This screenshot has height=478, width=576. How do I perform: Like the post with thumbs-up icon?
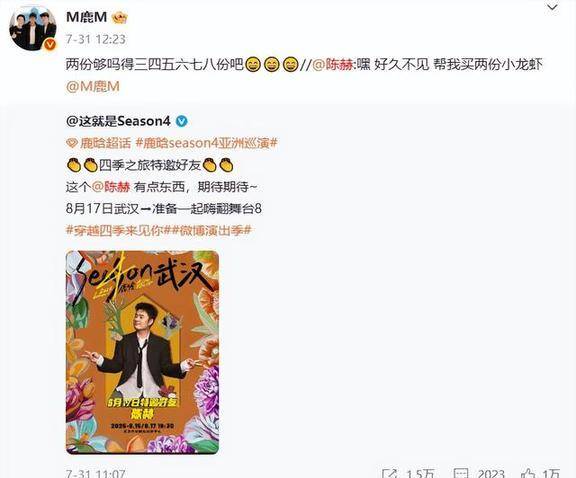coord(529,472)
